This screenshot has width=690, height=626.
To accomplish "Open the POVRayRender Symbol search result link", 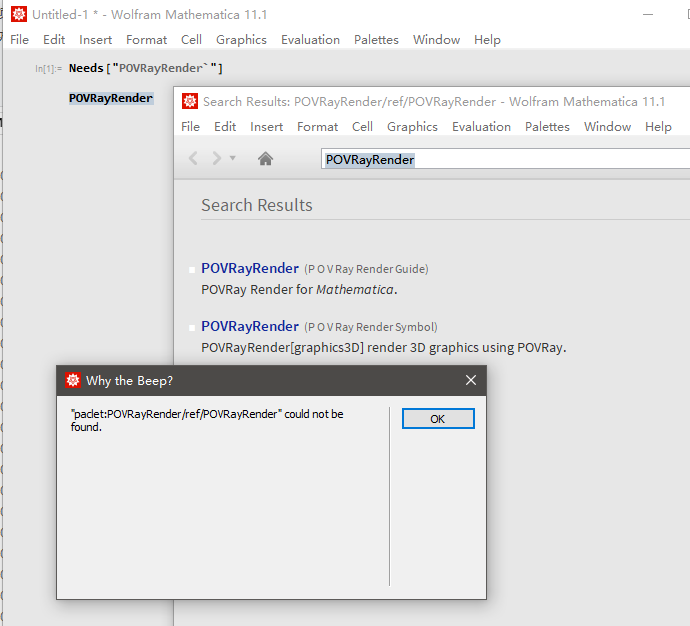I will 249,326.
